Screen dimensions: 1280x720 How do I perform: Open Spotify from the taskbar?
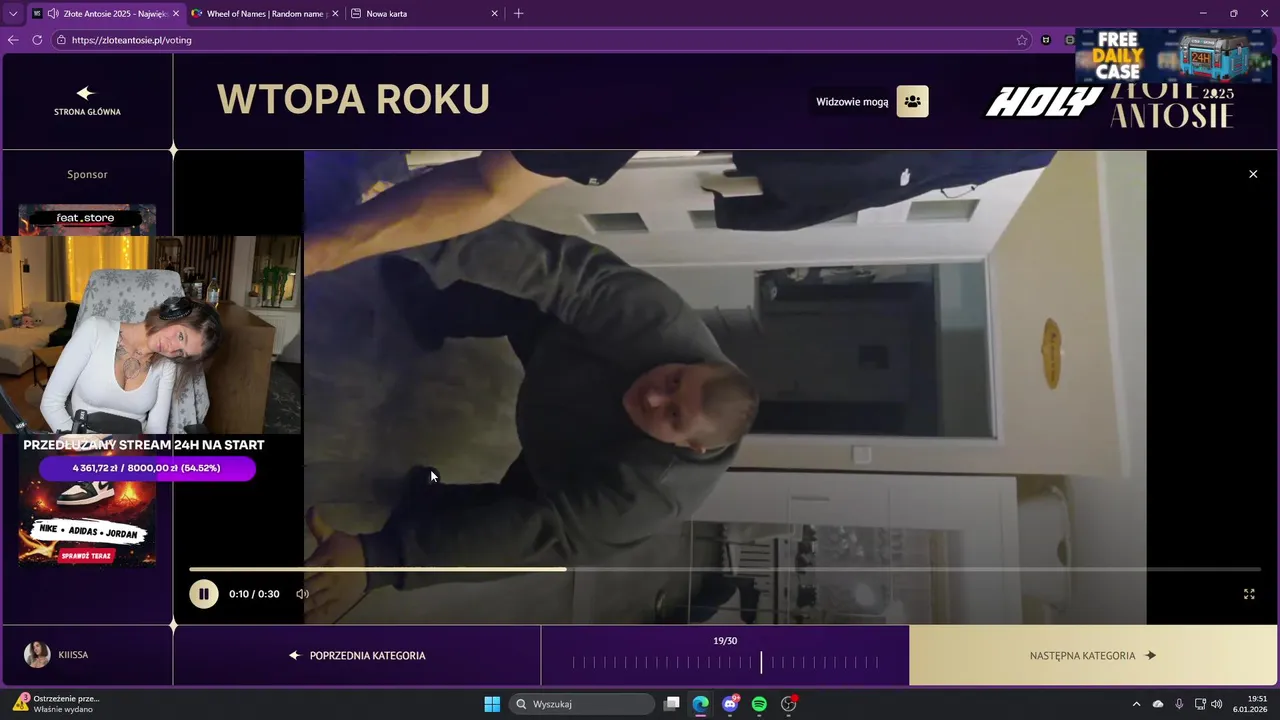coord(759,704)
